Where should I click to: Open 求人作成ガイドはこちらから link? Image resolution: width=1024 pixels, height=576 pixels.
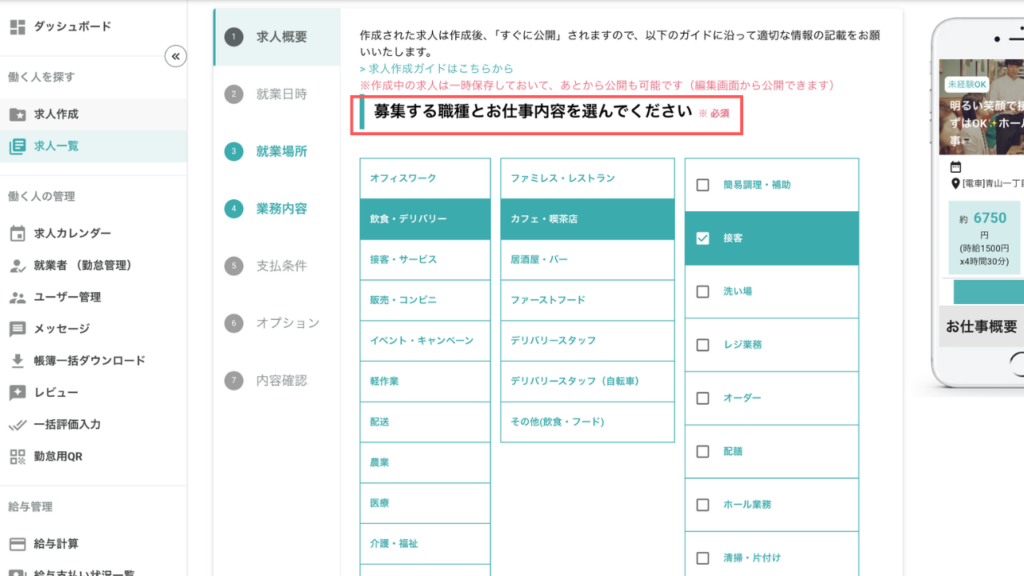point(438,69)
